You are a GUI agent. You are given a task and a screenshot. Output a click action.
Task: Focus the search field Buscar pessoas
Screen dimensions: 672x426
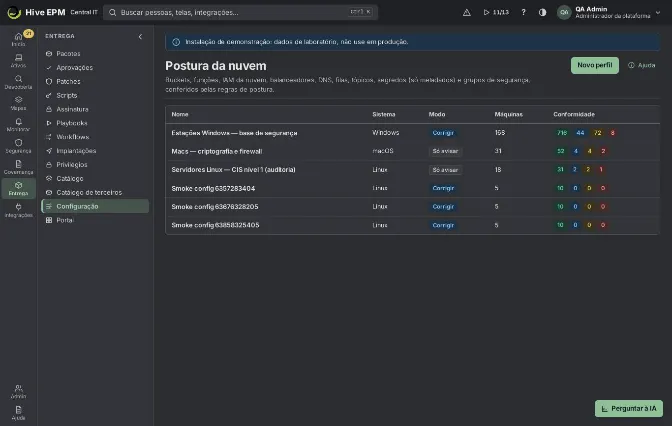[240, 12]
